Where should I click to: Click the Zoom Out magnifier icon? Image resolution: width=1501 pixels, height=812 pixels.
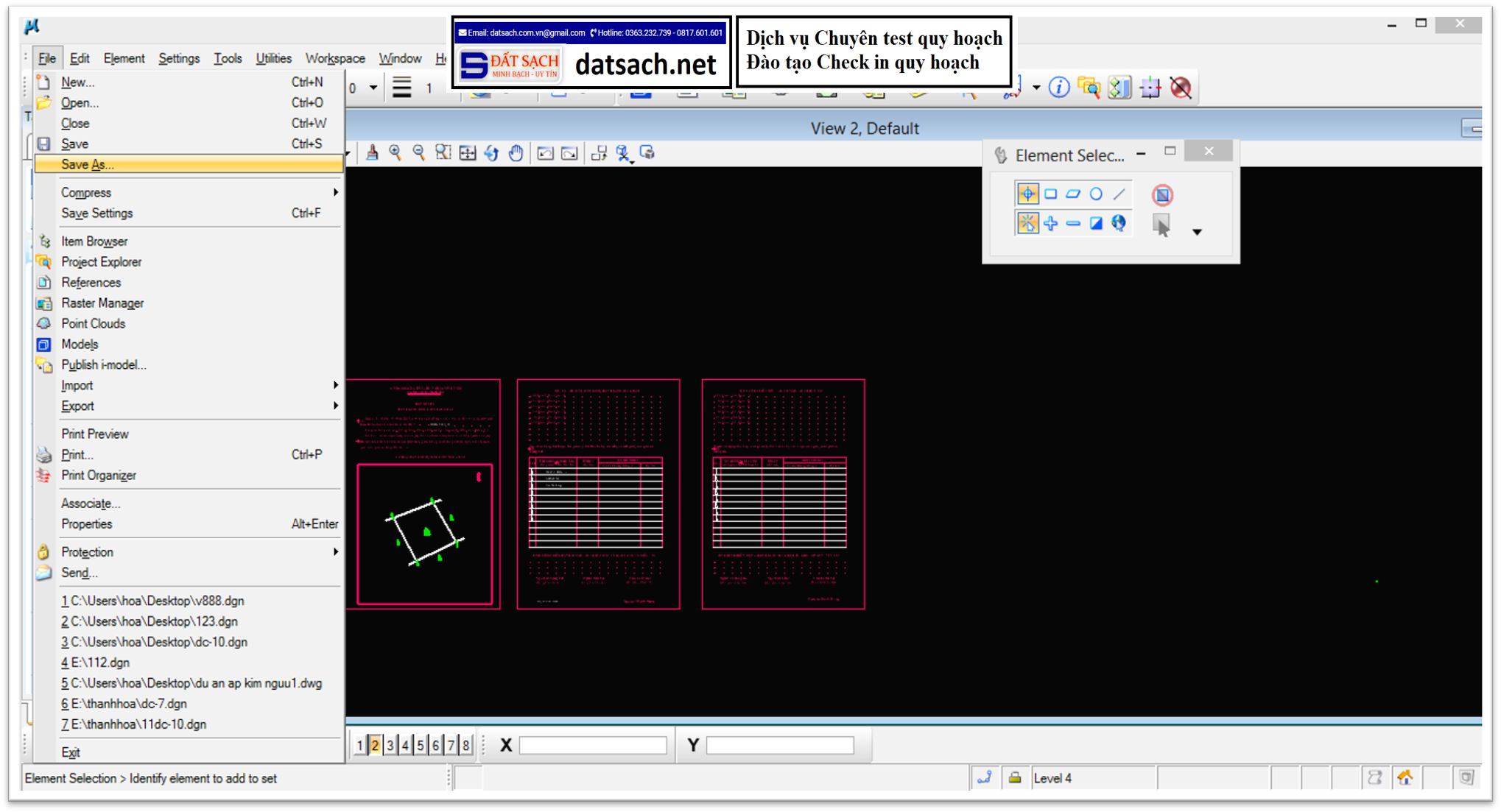click(418, 153)
